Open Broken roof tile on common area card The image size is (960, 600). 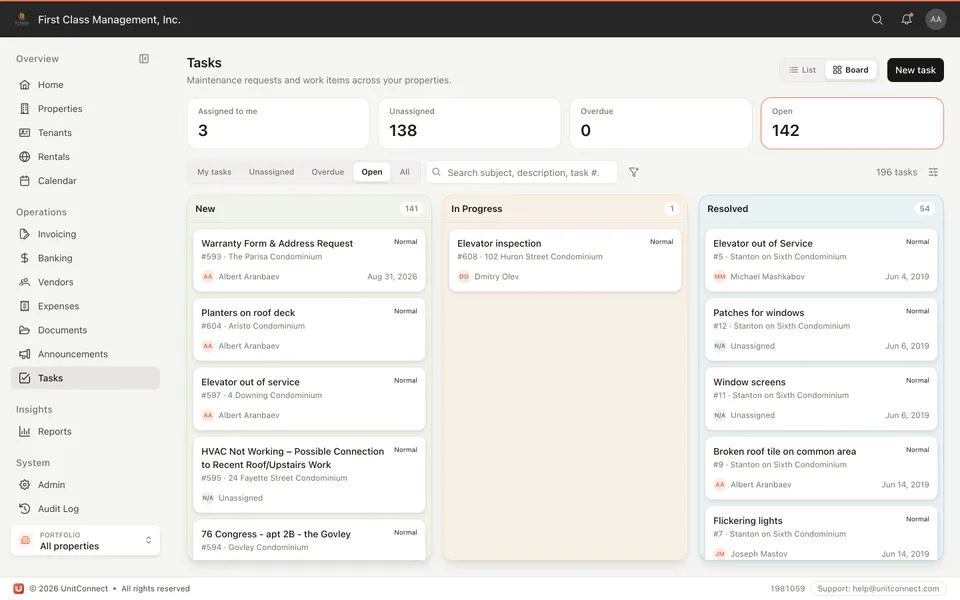(x=820, y=468)
